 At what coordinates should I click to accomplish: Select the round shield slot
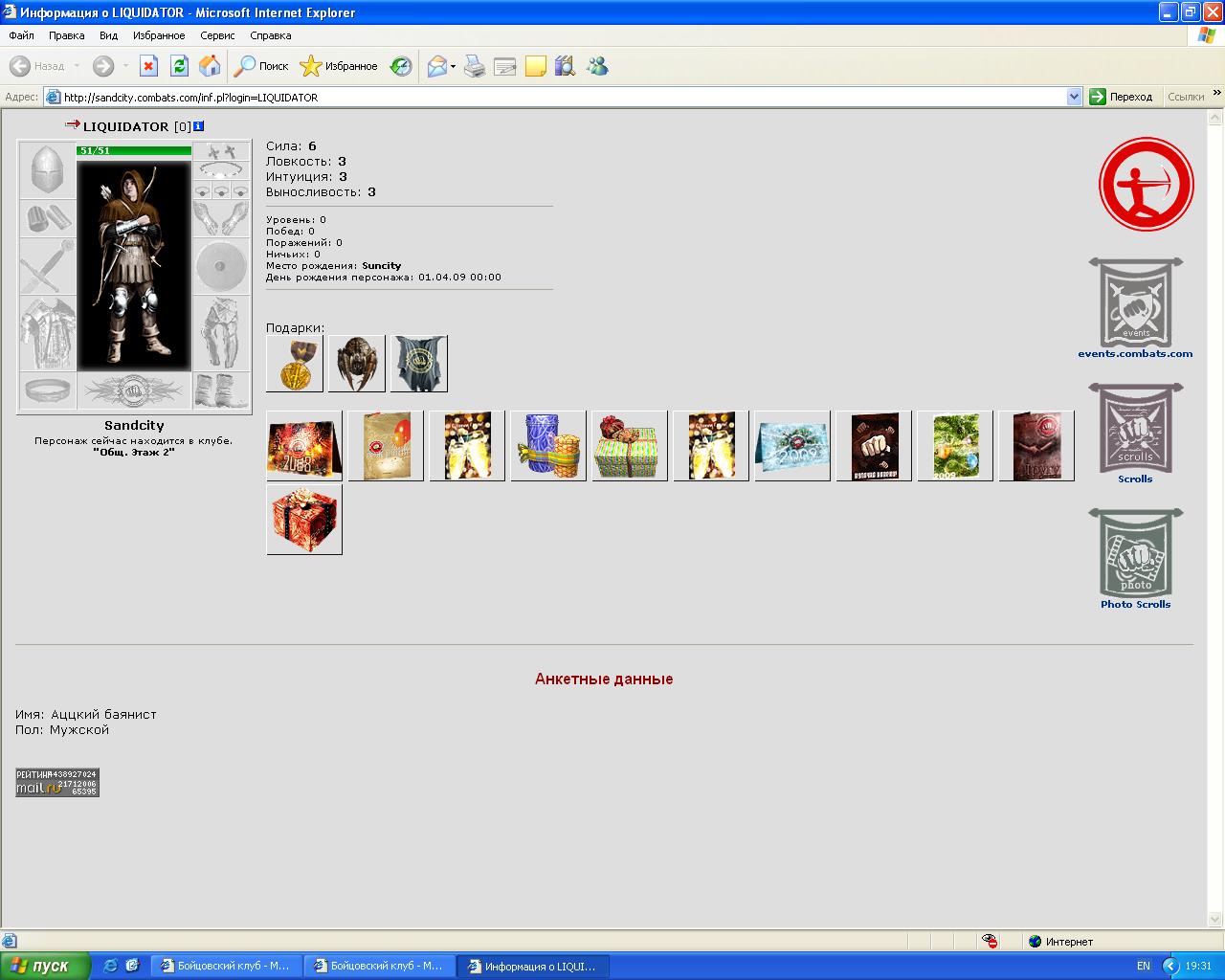coord(221,266)
